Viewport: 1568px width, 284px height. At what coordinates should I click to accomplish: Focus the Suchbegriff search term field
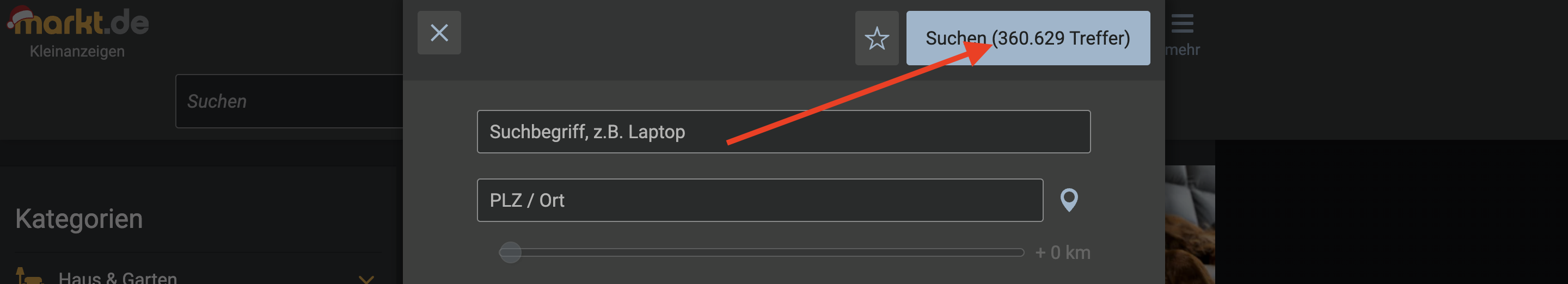tap(783, 132)
